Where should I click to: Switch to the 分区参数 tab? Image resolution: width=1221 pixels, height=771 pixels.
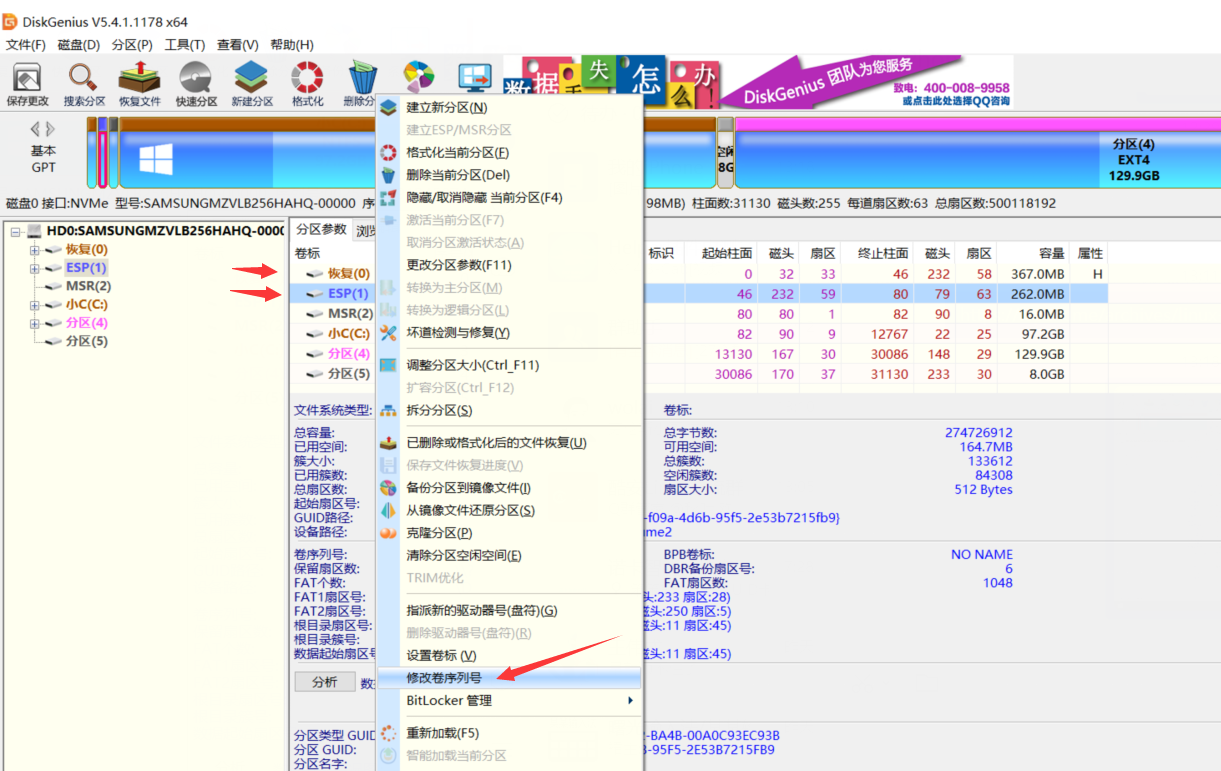[x=321, y=229]
